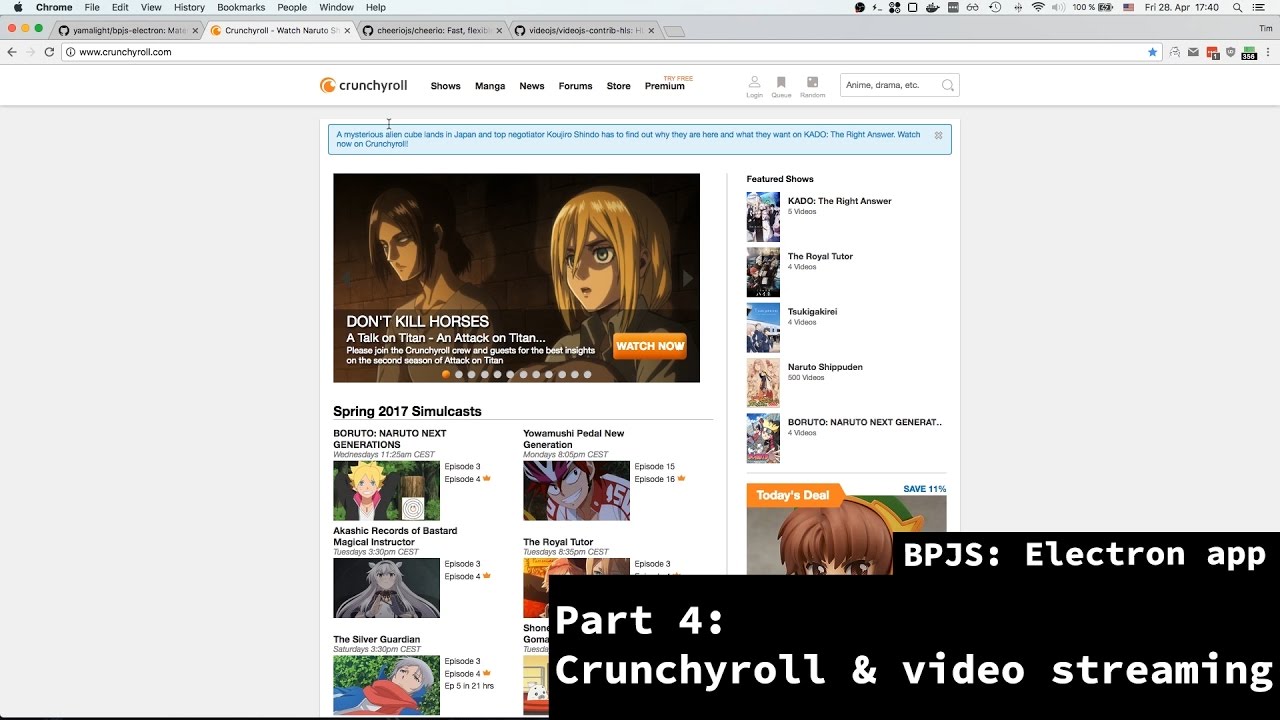Open Spotlight search in the menu bar

tap(1239, 7)
